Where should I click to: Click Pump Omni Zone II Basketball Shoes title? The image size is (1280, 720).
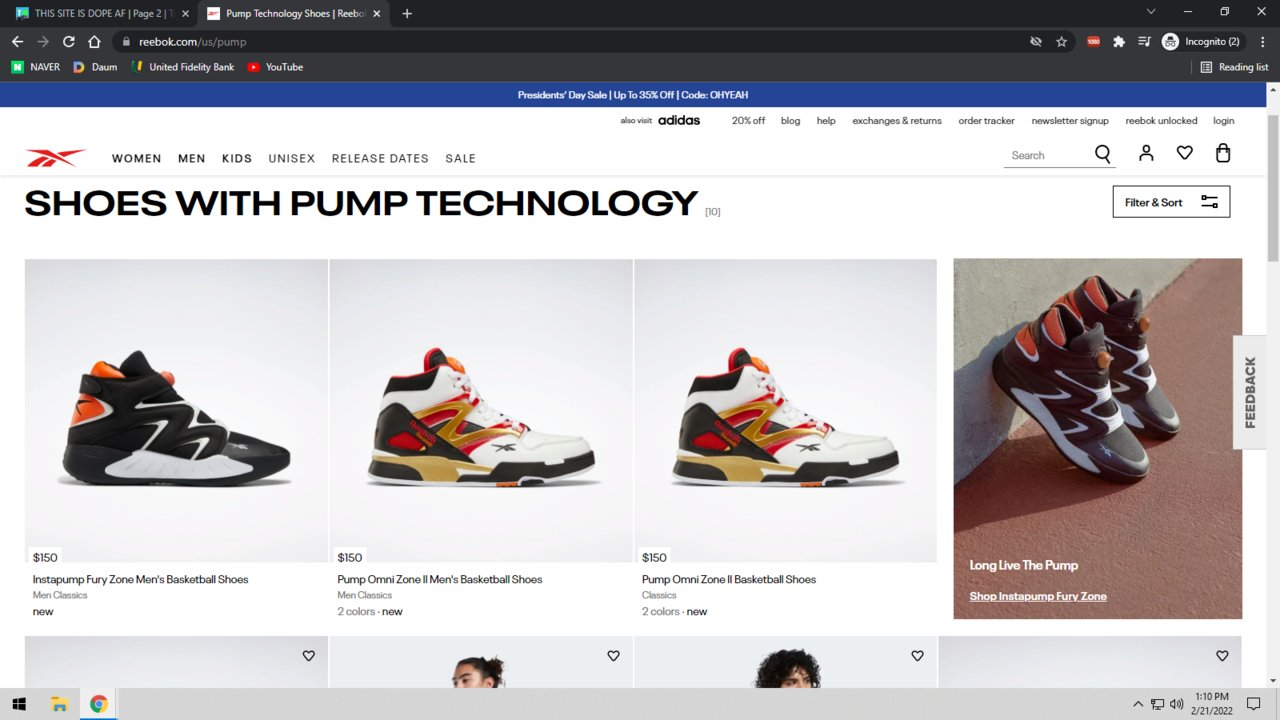729,579
